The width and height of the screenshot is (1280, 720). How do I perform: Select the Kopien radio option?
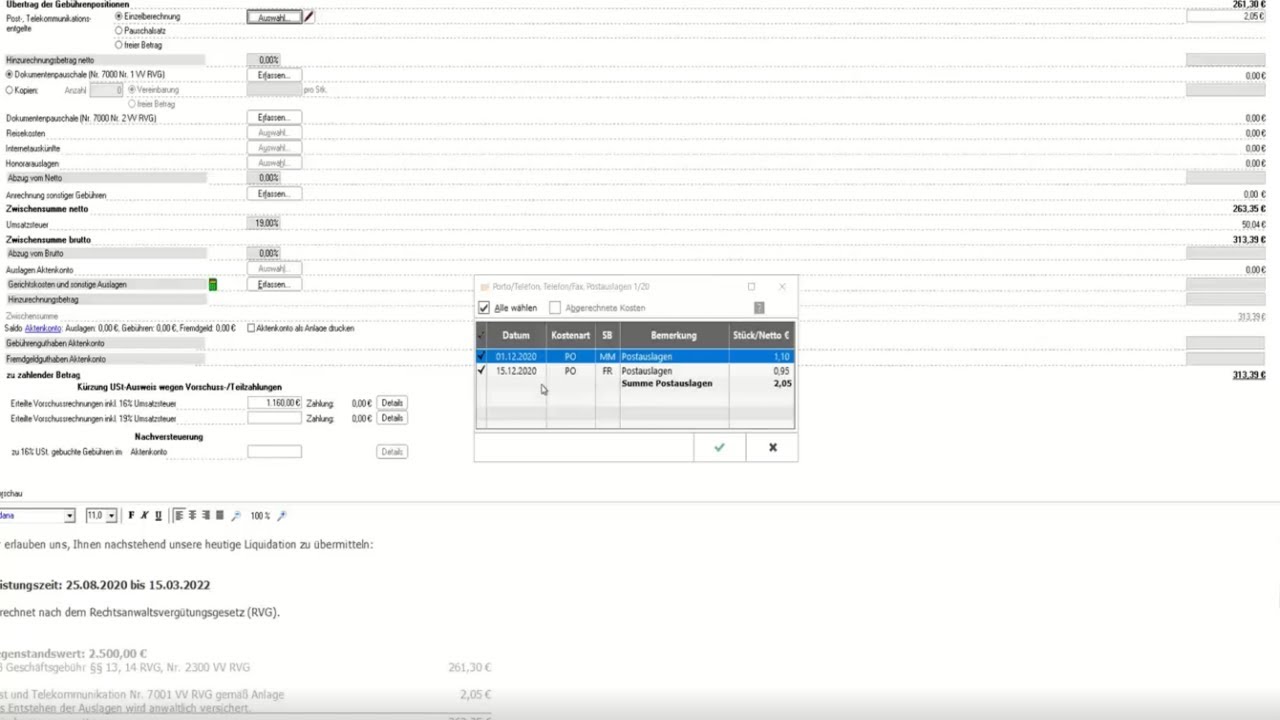click(x=10, y=90)
